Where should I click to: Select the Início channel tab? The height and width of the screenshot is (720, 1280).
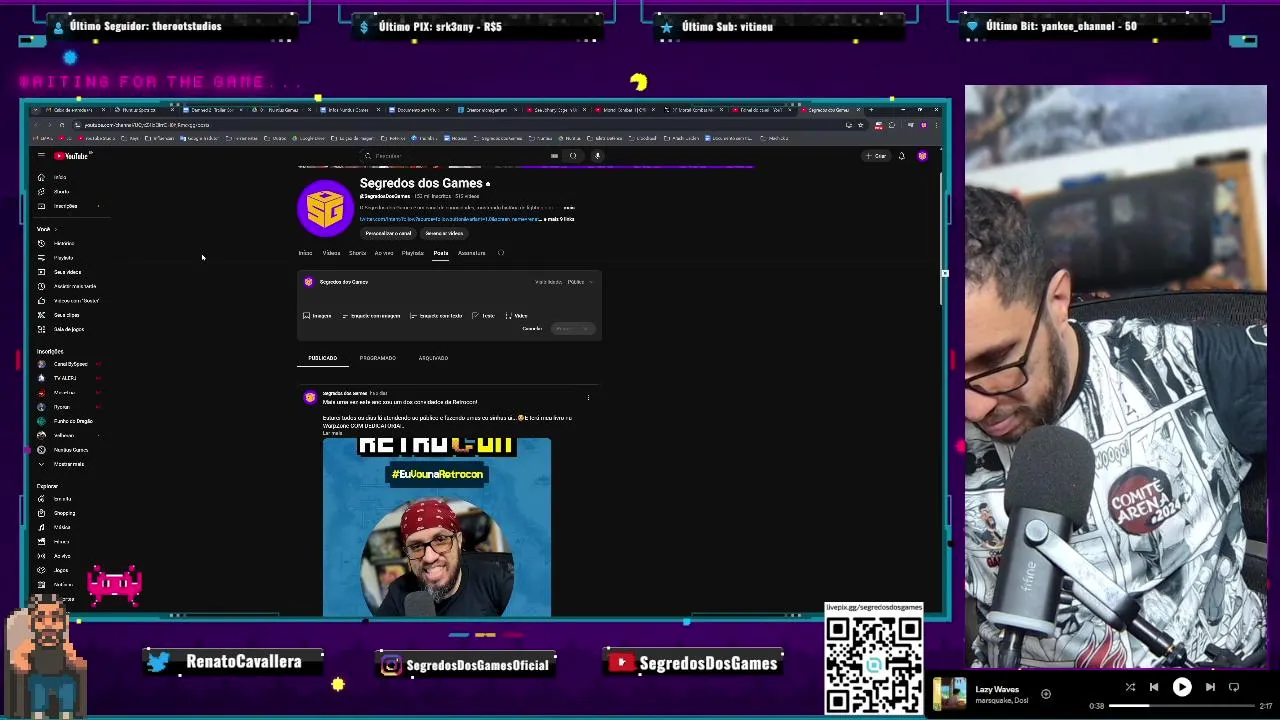pos(305,253)
